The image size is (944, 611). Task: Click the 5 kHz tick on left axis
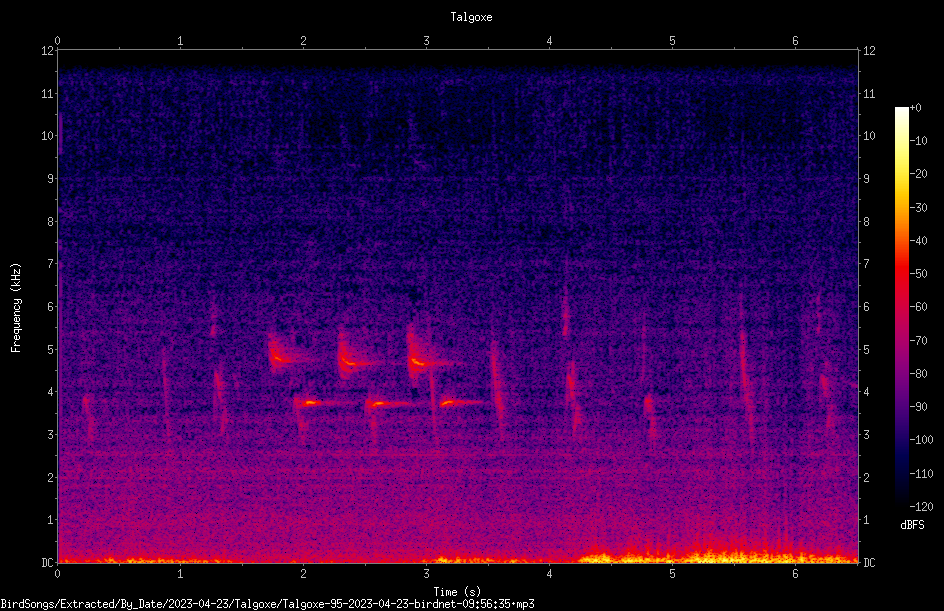(51, 350)
